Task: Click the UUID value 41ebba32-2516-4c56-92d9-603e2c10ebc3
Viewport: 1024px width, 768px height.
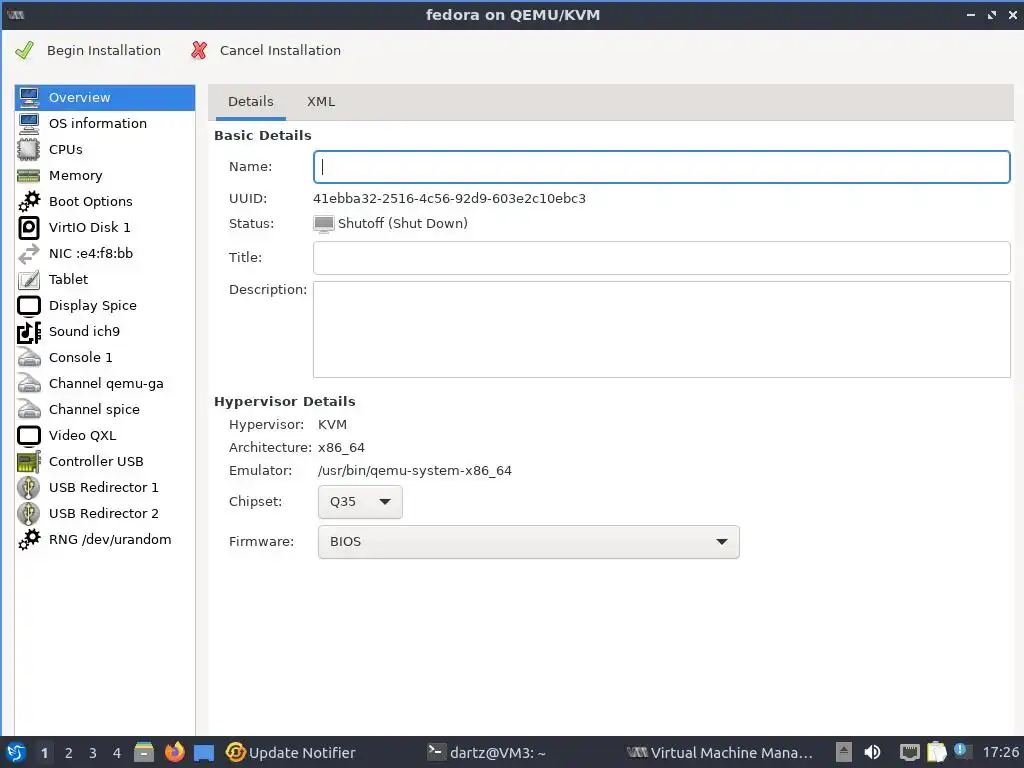Action: pyautogui.click(x=449, y=199)
